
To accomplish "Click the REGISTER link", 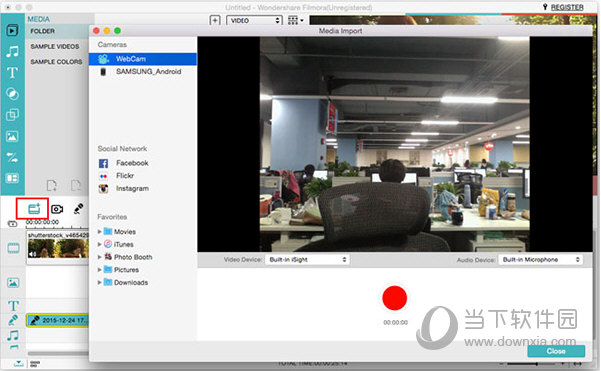I will (x=567, y=7).
